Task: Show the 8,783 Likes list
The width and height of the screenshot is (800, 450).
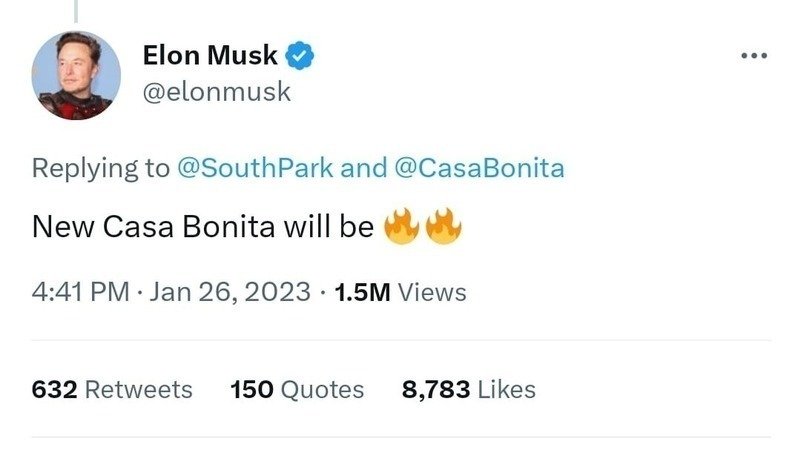Action: (468, 389)
